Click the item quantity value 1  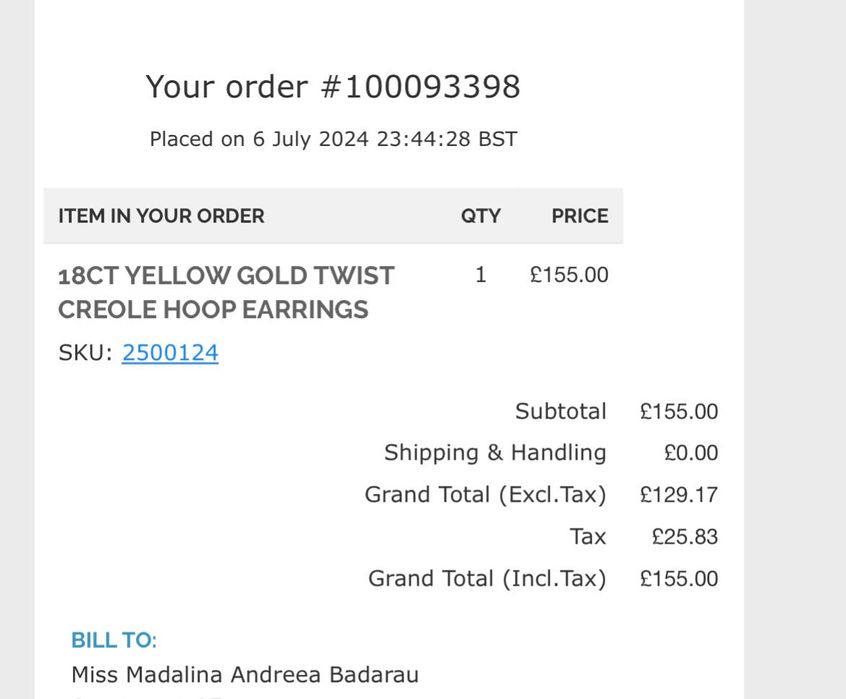pos(481,275)
